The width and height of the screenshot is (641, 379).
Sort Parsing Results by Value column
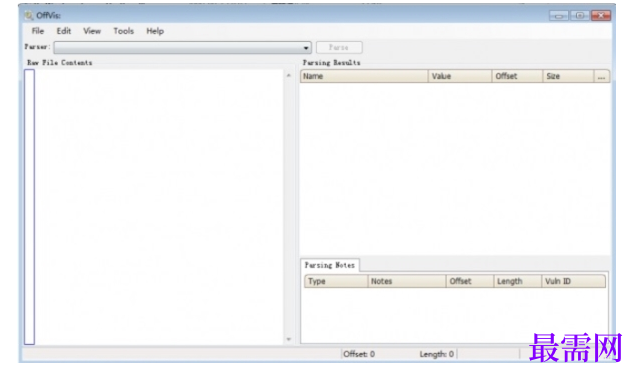point(460,76)
